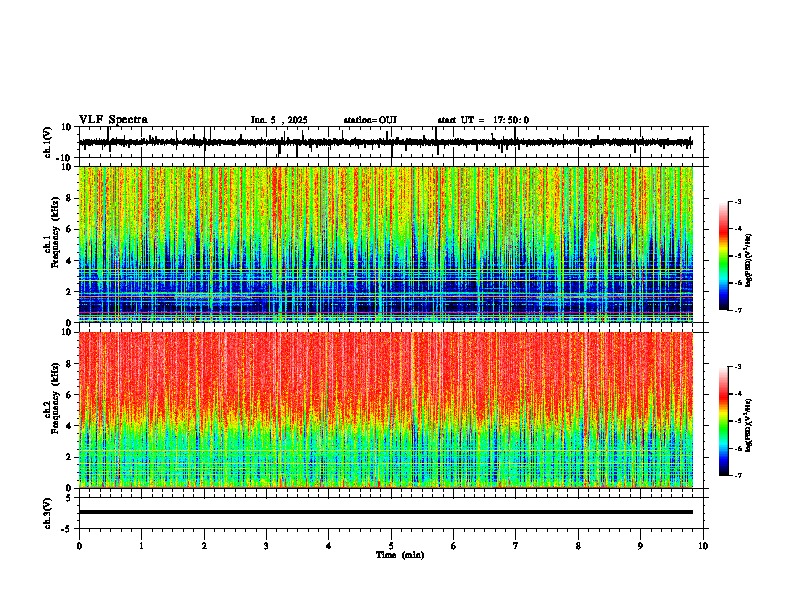Click the 'start UT = 17:50: 0' text
Image resolution: width=792 pixels, height=612 pixels.
coord(483,120)
